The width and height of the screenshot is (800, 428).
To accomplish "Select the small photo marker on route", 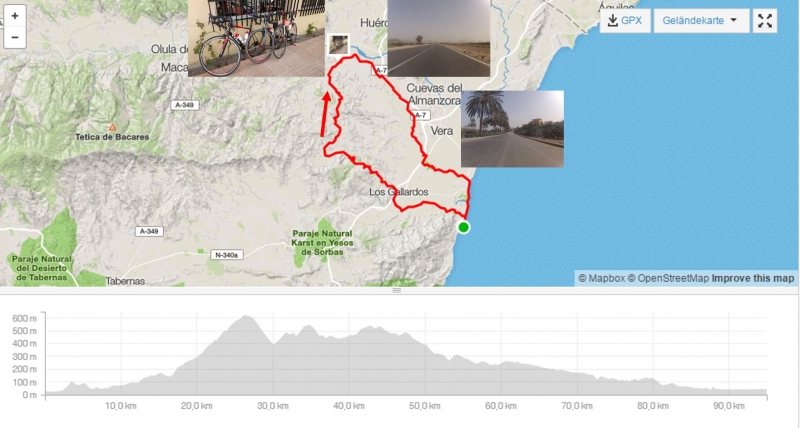I will (338, 45).
